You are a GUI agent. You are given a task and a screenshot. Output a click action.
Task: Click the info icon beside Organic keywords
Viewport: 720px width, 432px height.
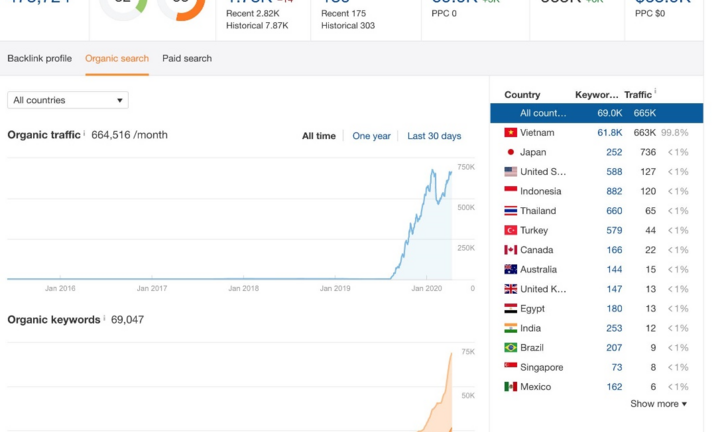pyautogui.click(x=105, y=320)
